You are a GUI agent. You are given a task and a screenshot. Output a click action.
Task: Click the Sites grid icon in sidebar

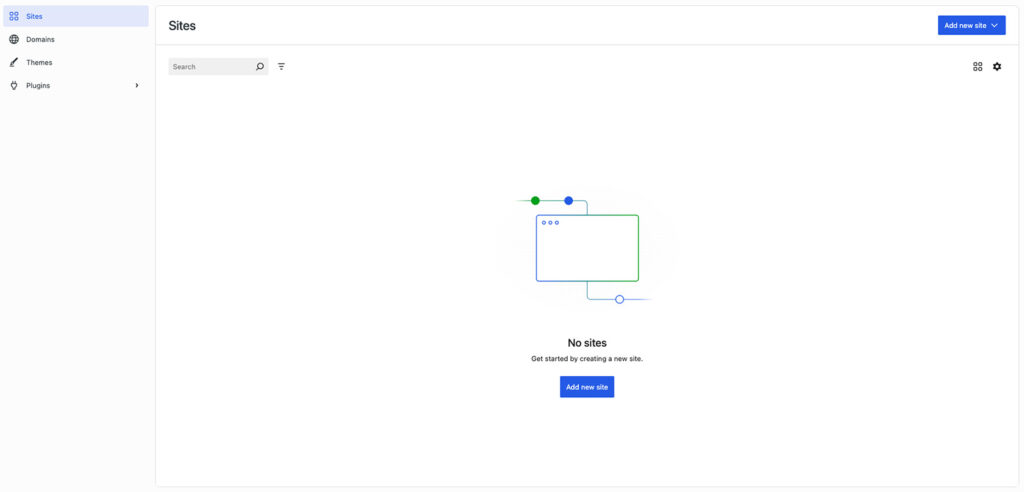coord(14,16)
